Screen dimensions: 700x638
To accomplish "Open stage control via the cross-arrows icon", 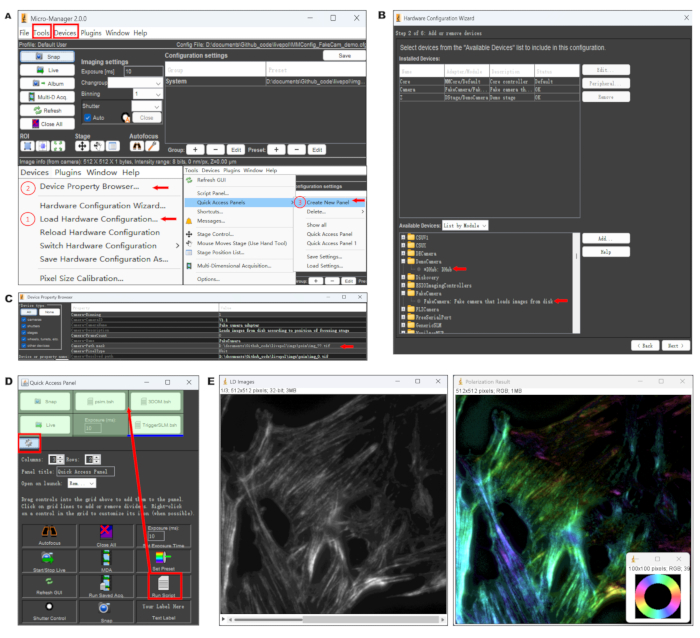I will (x=82, y=146).
